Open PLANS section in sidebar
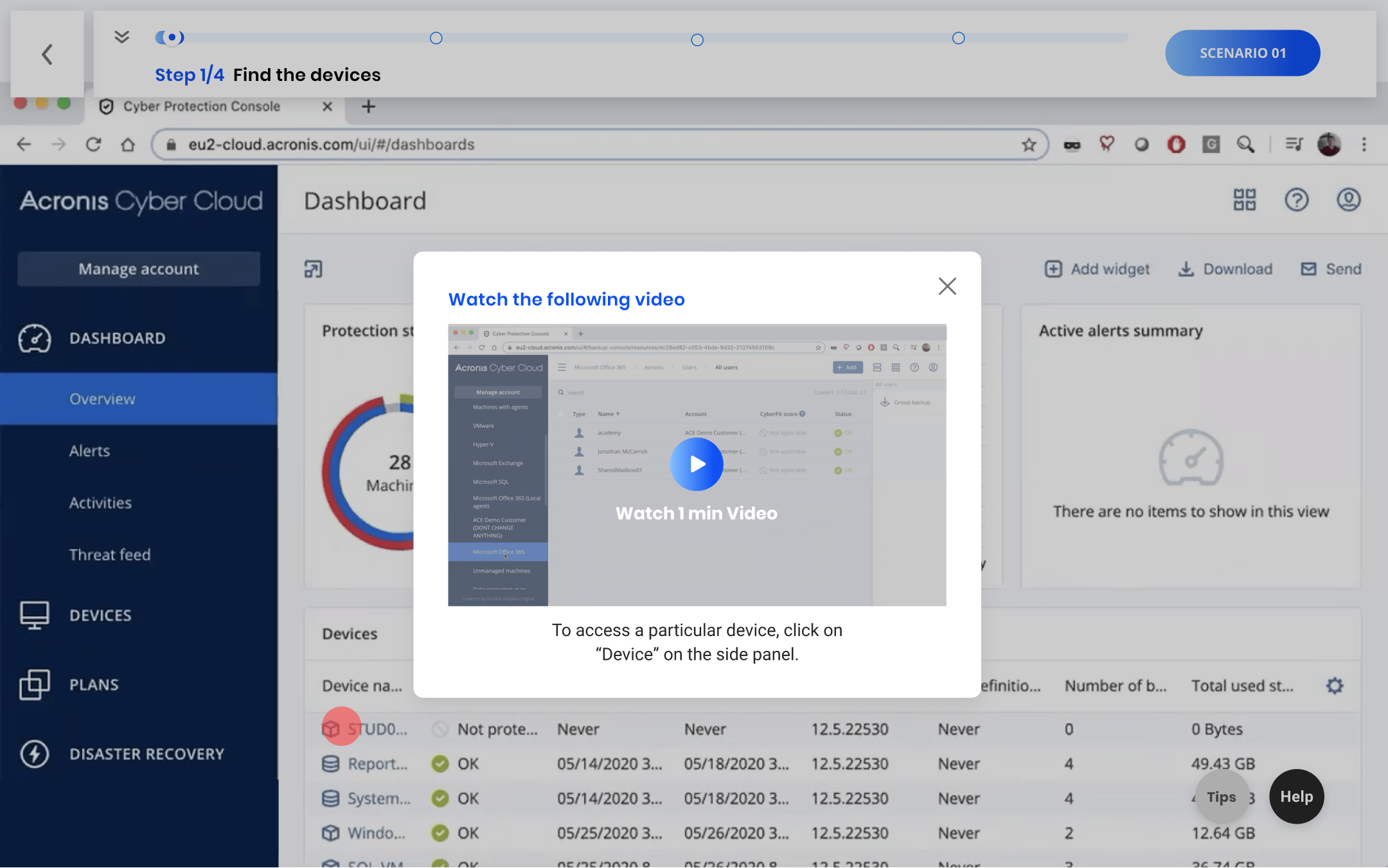Screen dimensions: 1388x868 [94, 684]
